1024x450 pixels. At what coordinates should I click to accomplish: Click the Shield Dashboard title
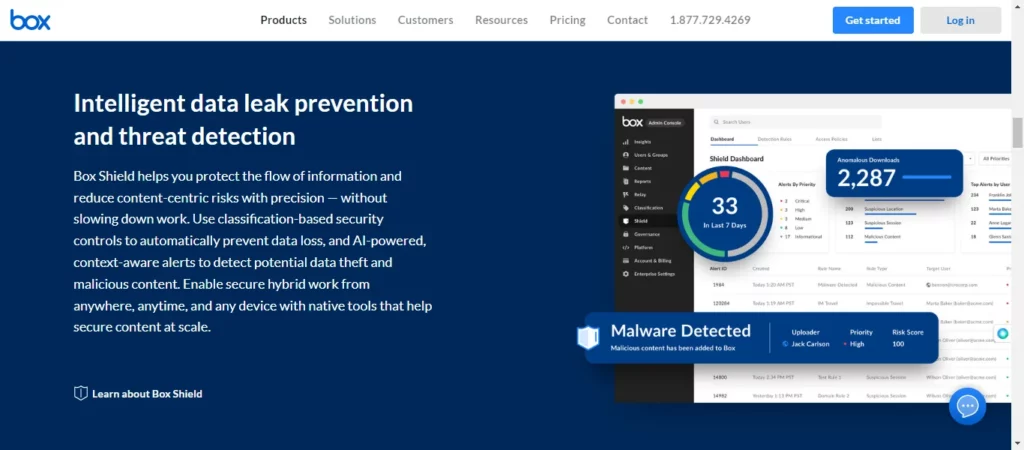(736, 159)
